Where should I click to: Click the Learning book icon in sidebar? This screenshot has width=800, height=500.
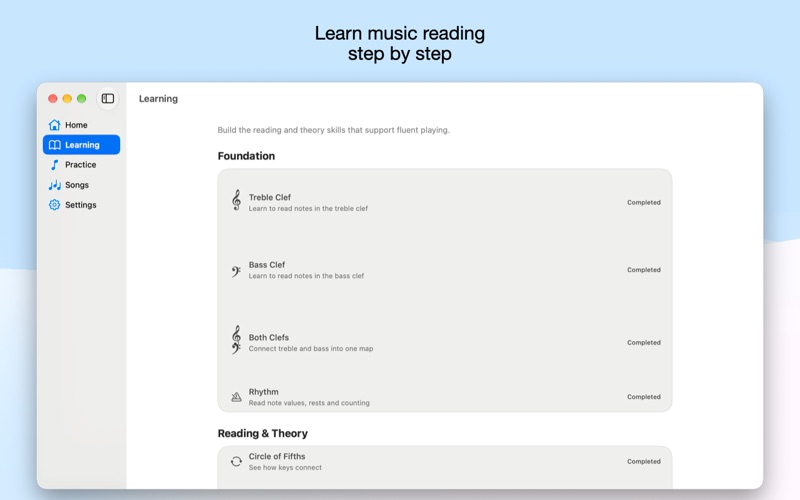(x=55, y=145)
